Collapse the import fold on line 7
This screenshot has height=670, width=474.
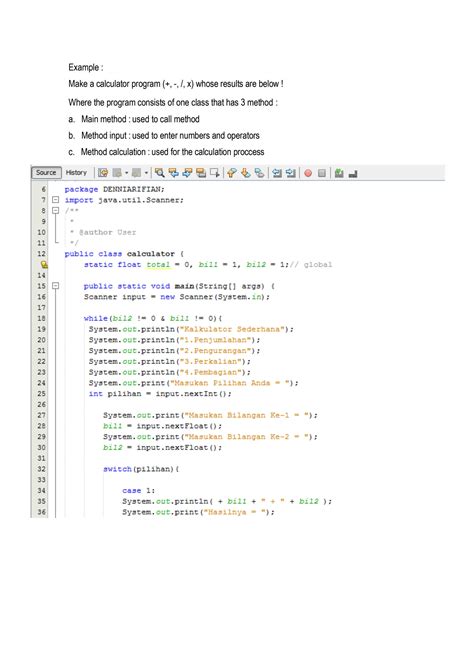click(55, 200)
